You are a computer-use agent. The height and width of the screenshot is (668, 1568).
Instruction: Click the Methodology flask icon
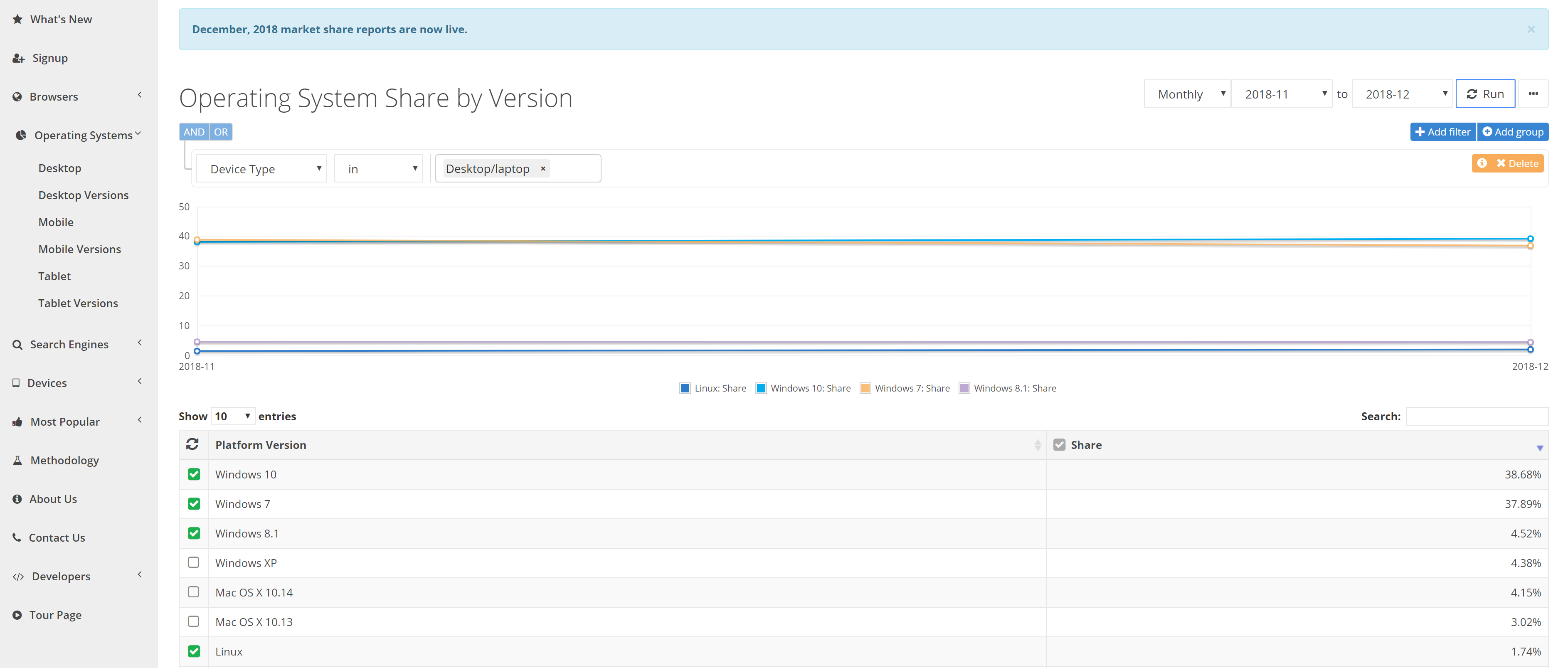click(17, 460)
